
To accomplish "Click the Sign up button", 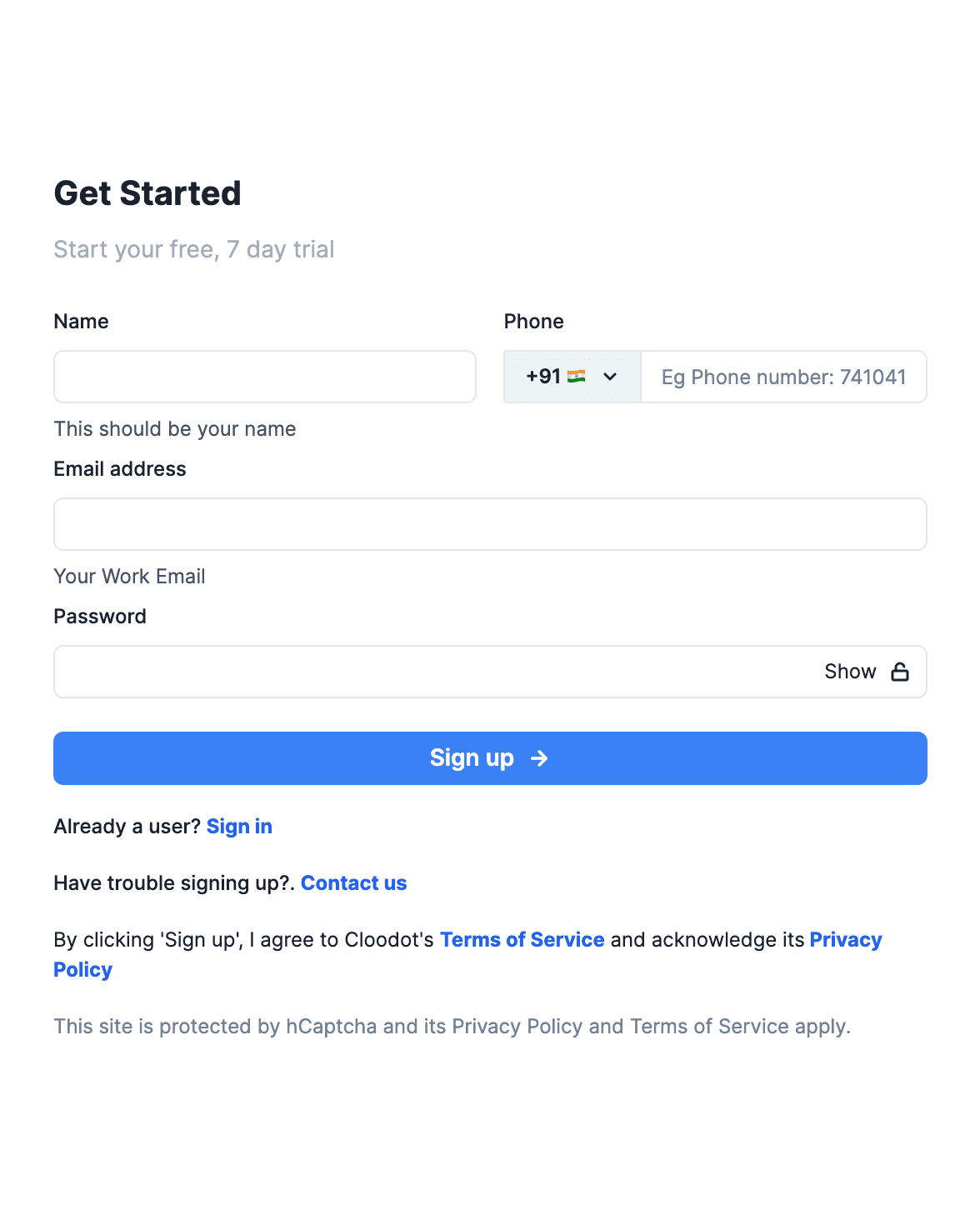I will [x=490, y=757].
